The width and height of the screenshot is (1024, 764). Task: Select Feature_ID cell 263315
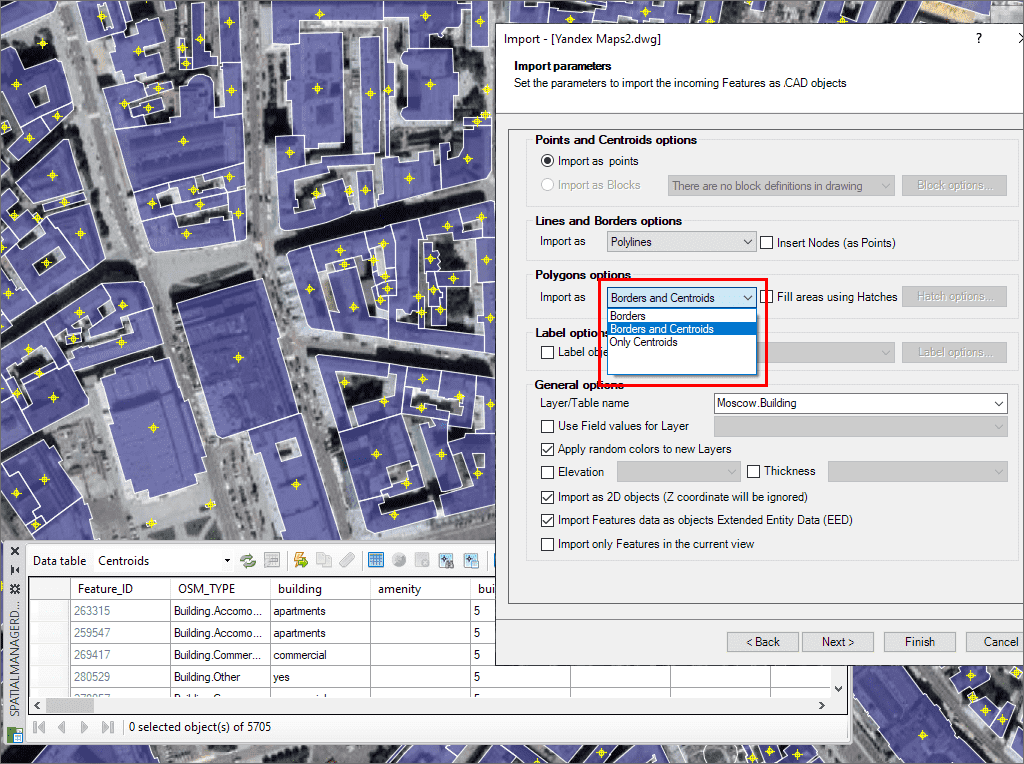tap(120, 611)
